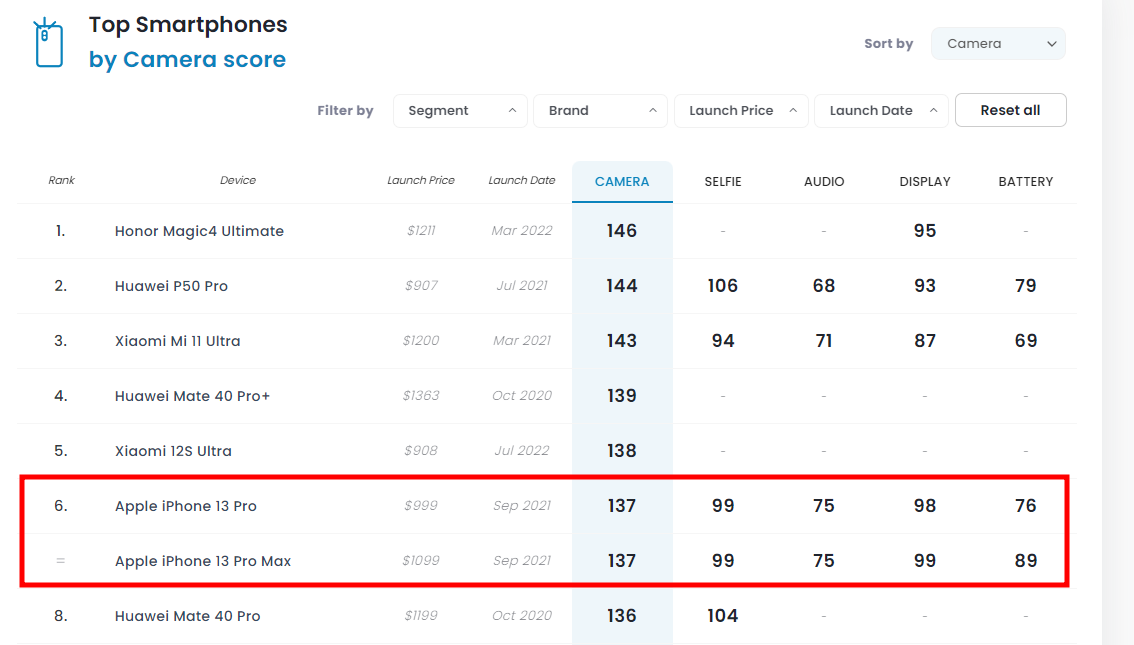Screen dimensions: 1134x645
Task: Click the $1211 launch price value
Action: click(421, 231)
